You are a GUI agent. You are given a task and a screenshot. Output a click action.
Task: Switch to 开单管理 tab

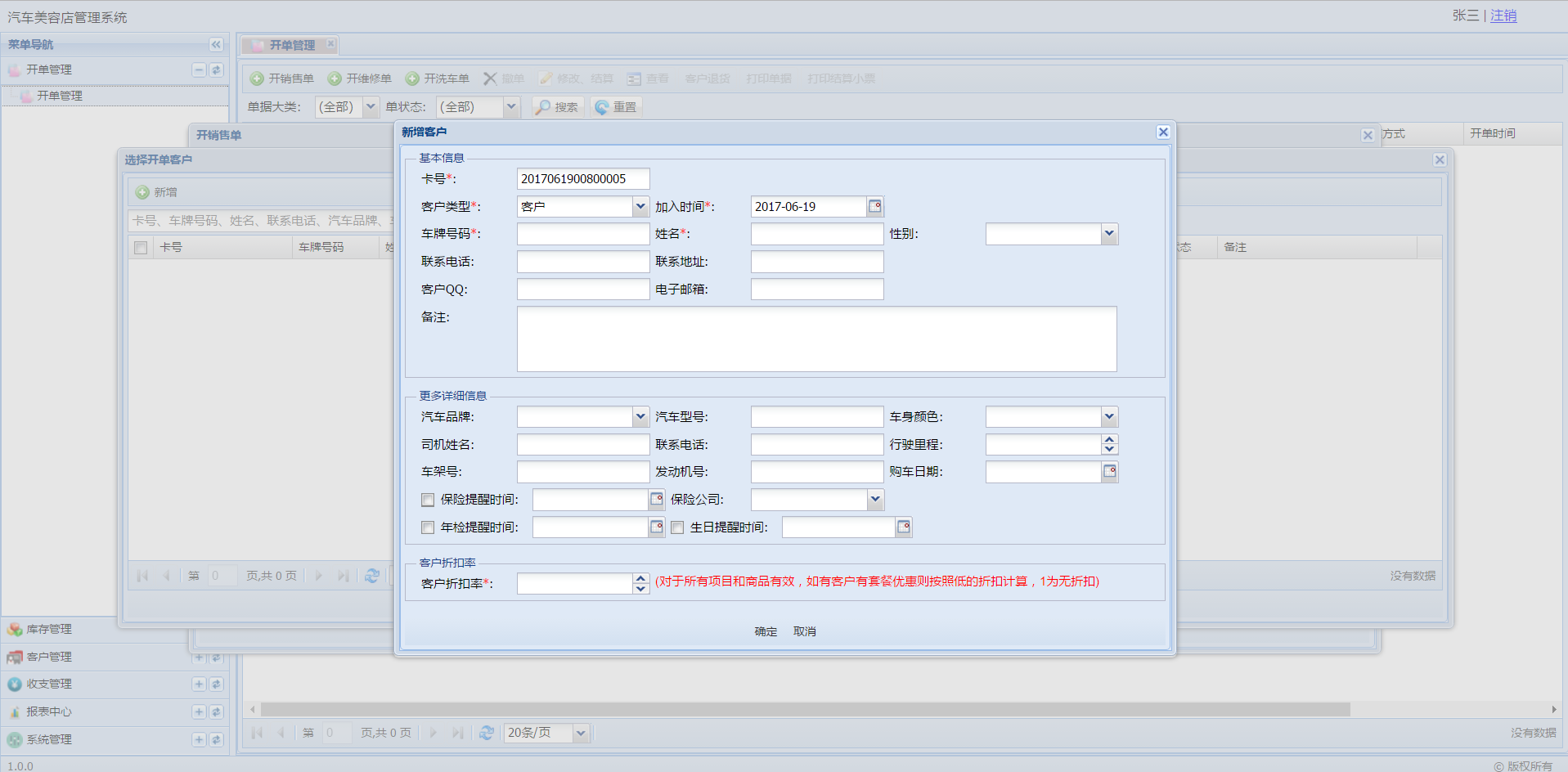(x=291, y=45)
